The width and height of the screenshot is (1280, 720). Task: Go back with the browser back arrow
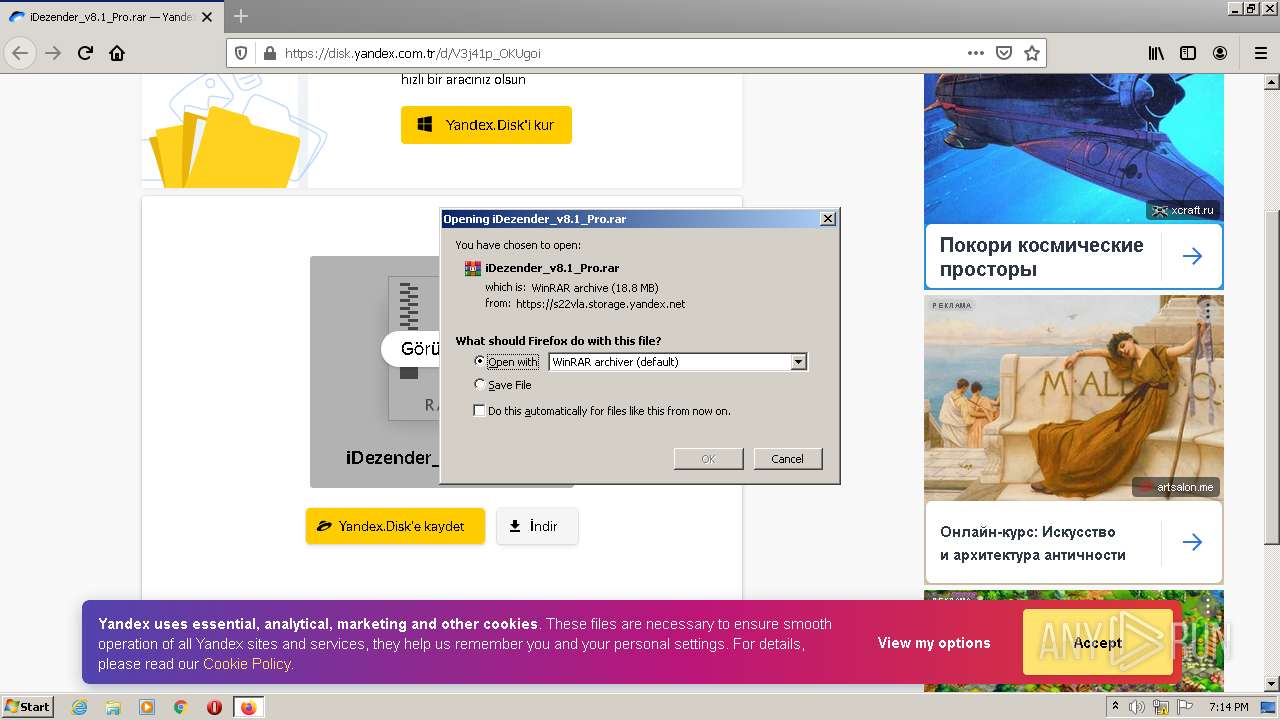pos(20,53)
